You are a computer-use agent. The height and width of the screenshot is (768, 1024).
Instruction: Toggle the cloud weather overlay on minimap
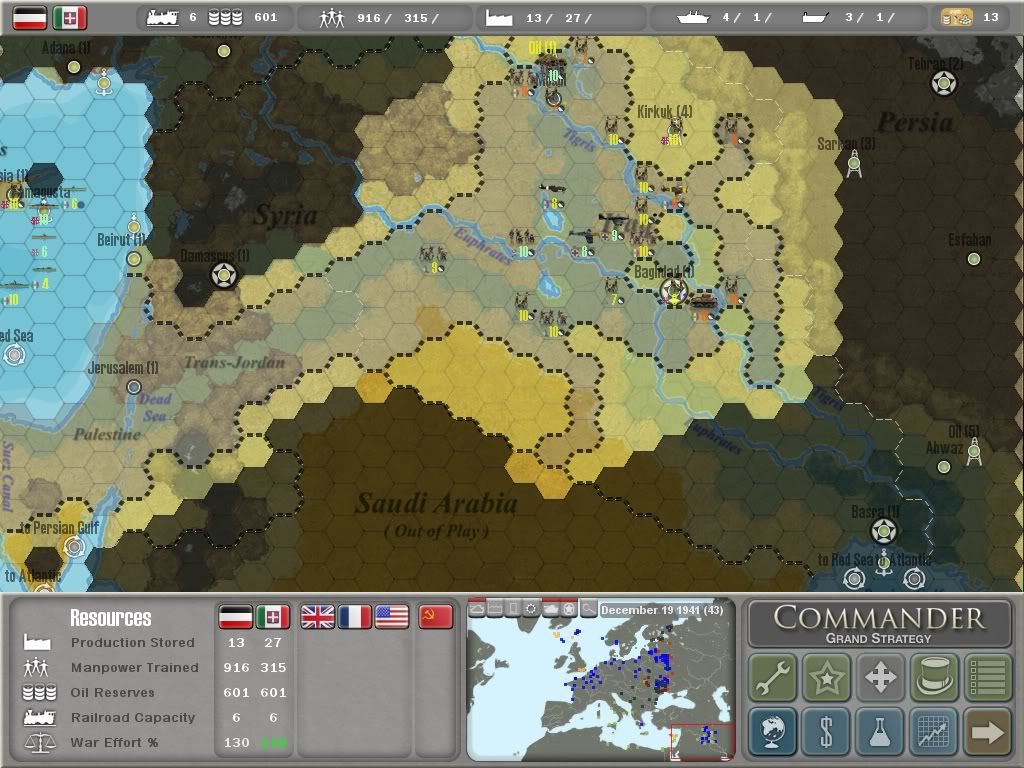tap(477, 609)
